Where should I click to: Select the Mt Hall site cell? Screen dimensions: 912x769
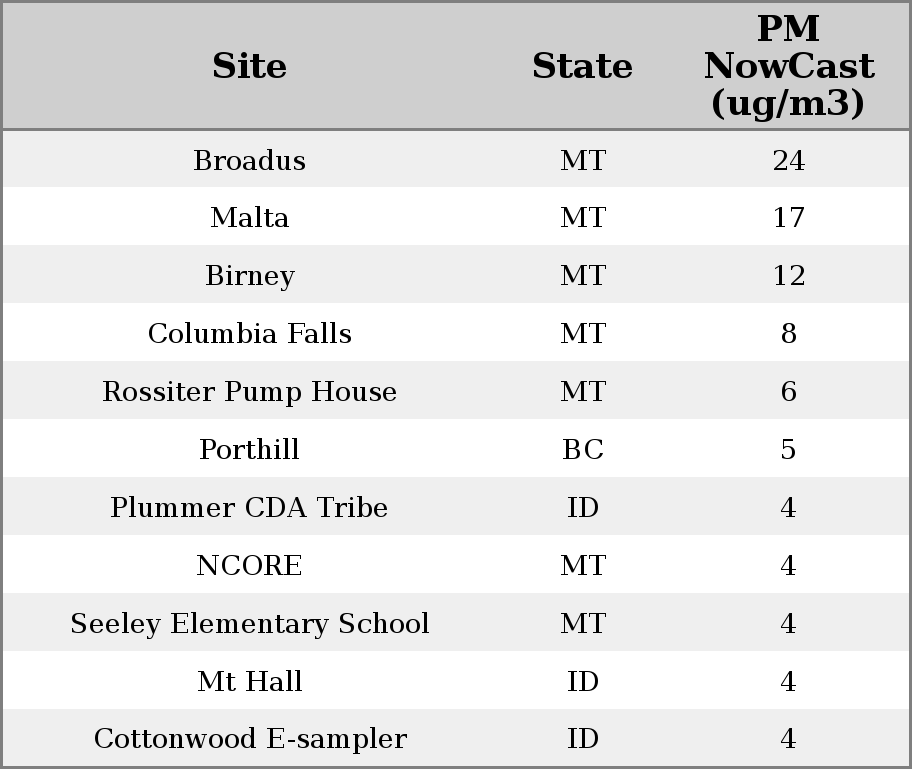coord(249,682)
